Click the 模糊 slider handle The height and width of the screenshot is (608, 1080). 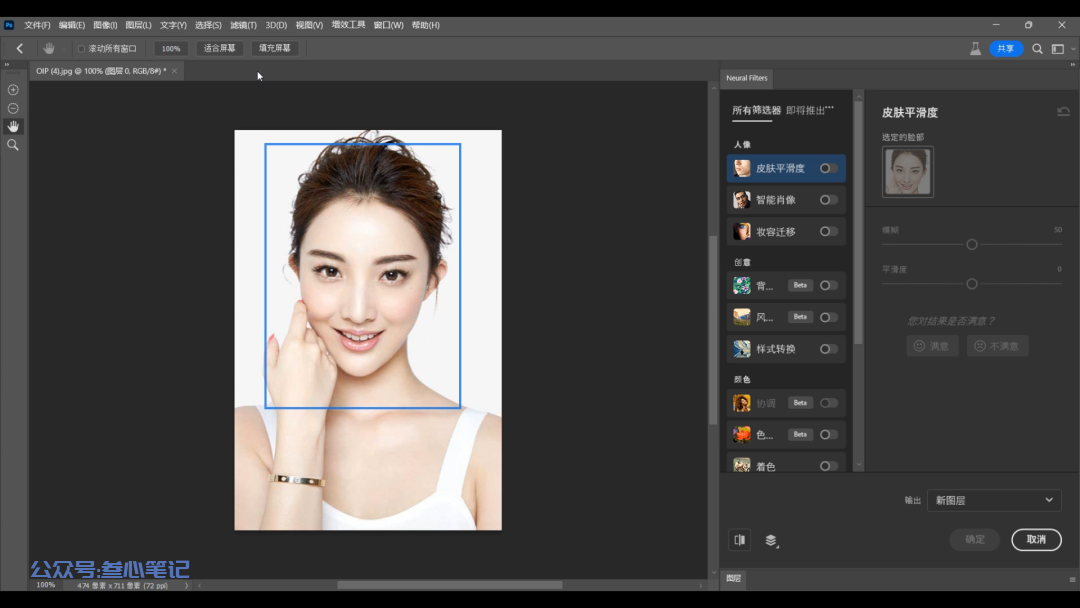(972, 244)
